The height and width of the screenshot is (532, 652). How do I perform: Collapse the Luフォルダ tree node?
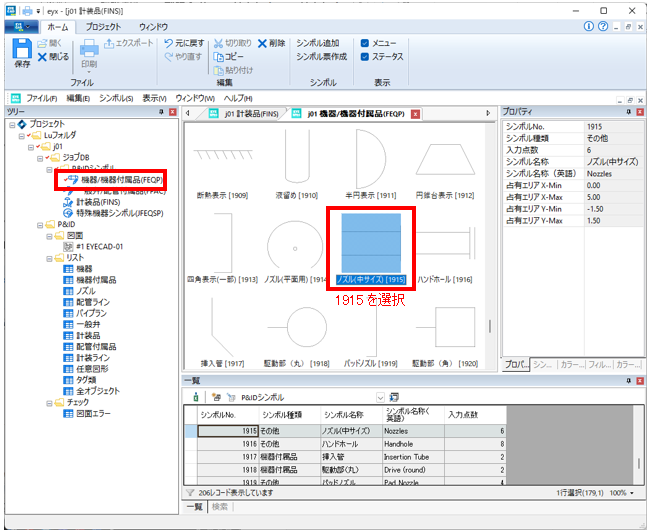(21, 136)
